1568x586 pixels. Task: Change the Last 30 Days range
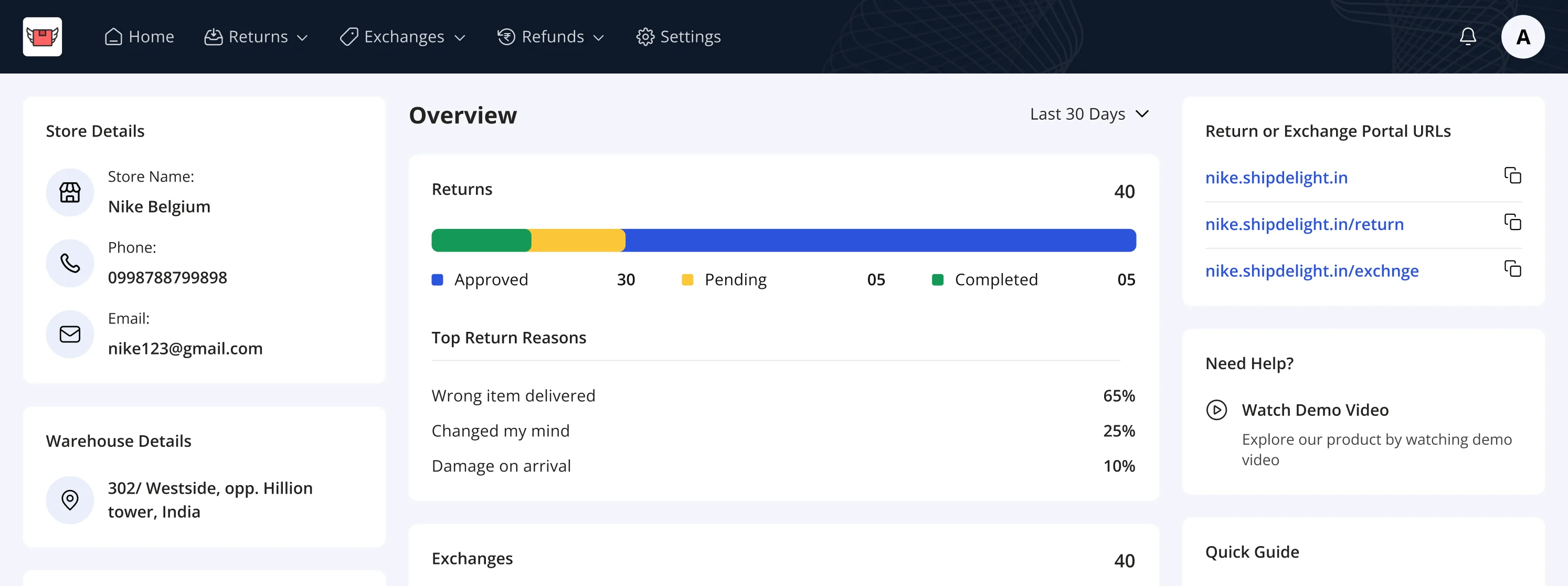(x=1088, y=114)
